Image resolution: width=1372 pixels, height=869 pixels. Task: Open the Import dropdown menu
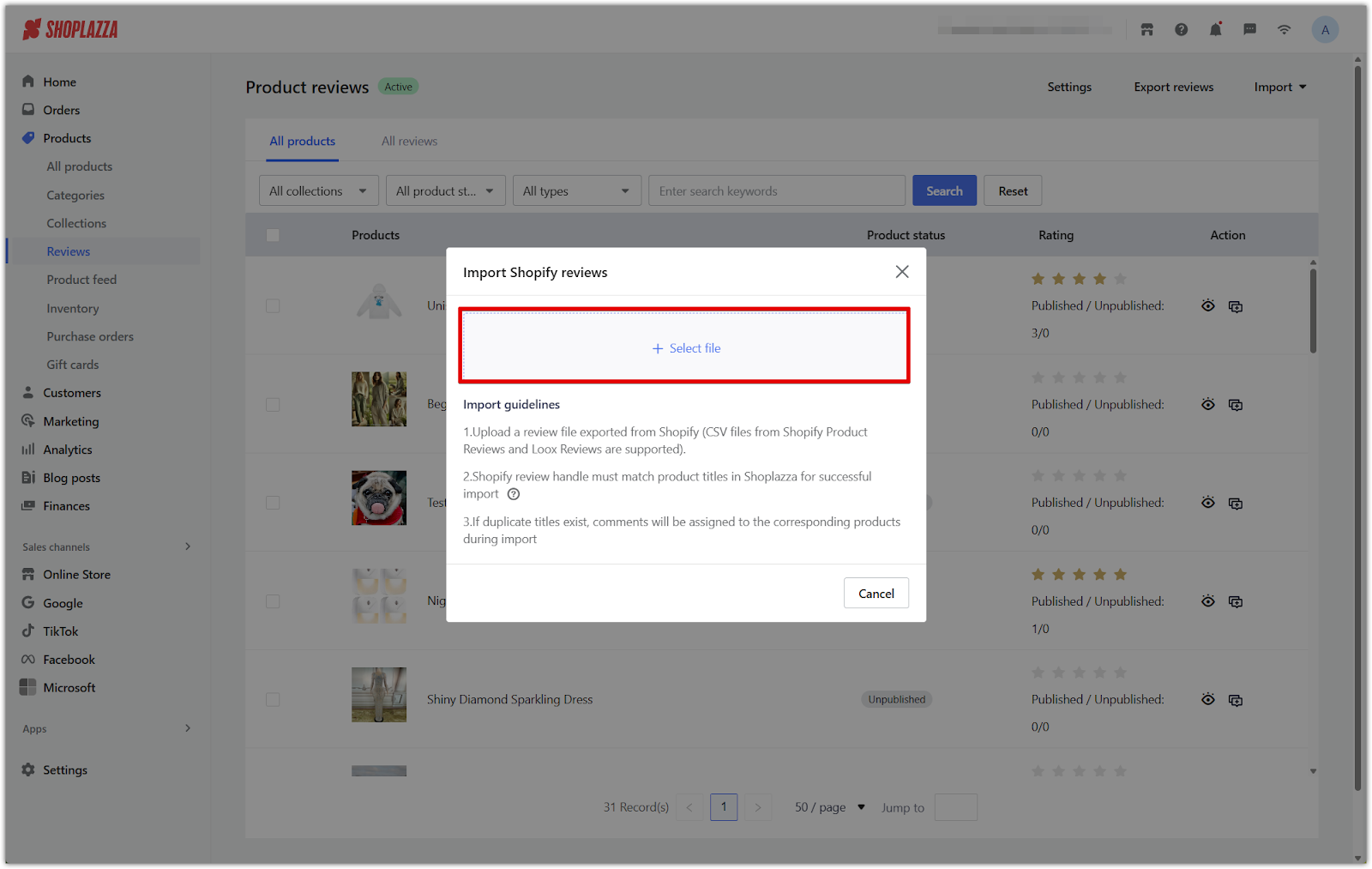[1280, 87]
